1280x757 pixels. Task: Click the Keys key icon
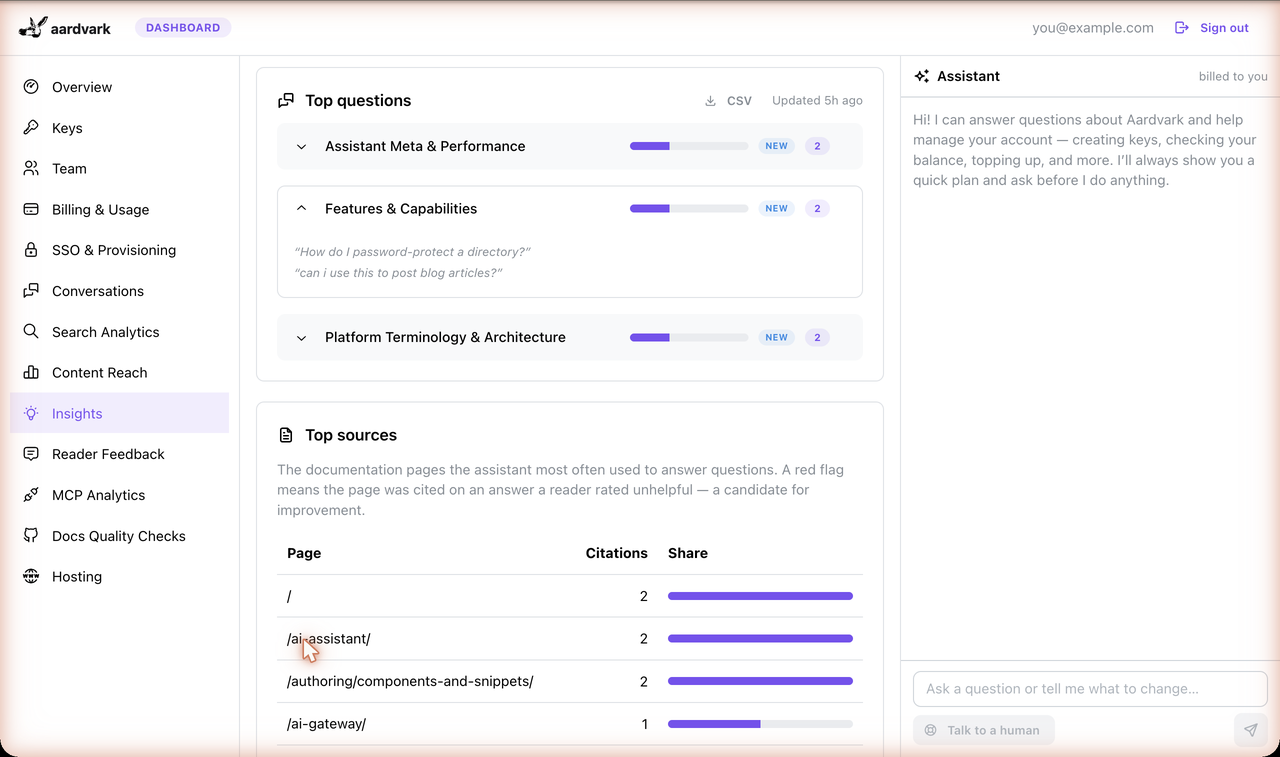(31, 128)
